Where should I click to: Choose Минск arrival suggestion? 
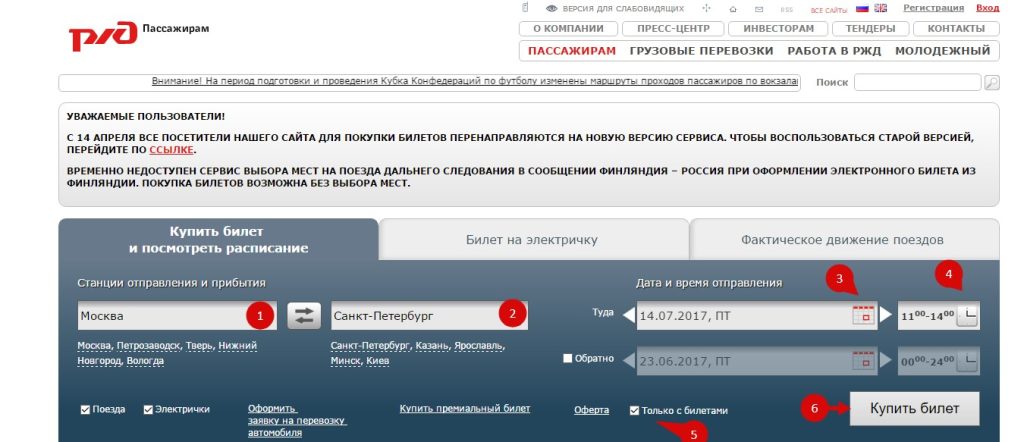pyautogui.click(x=345, y=360)
